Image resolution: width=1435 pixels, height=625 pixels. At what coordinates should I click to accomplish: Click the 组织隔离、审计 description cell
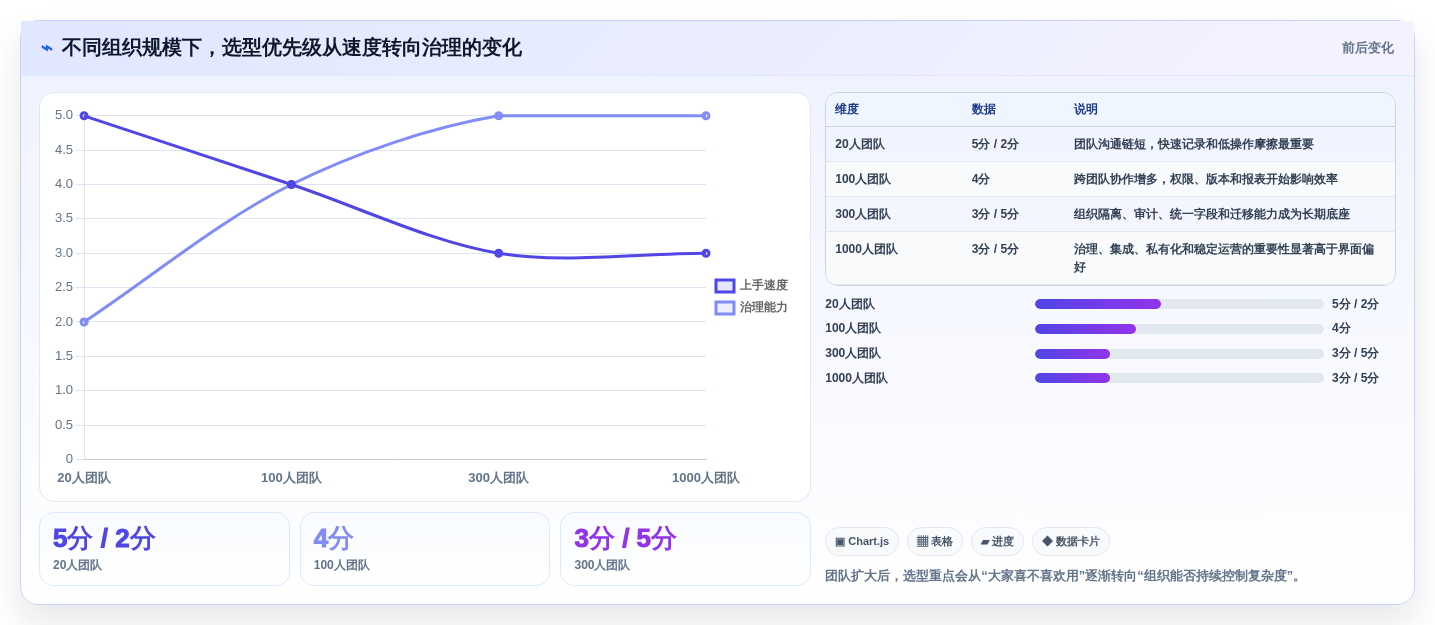point(1212,215)
